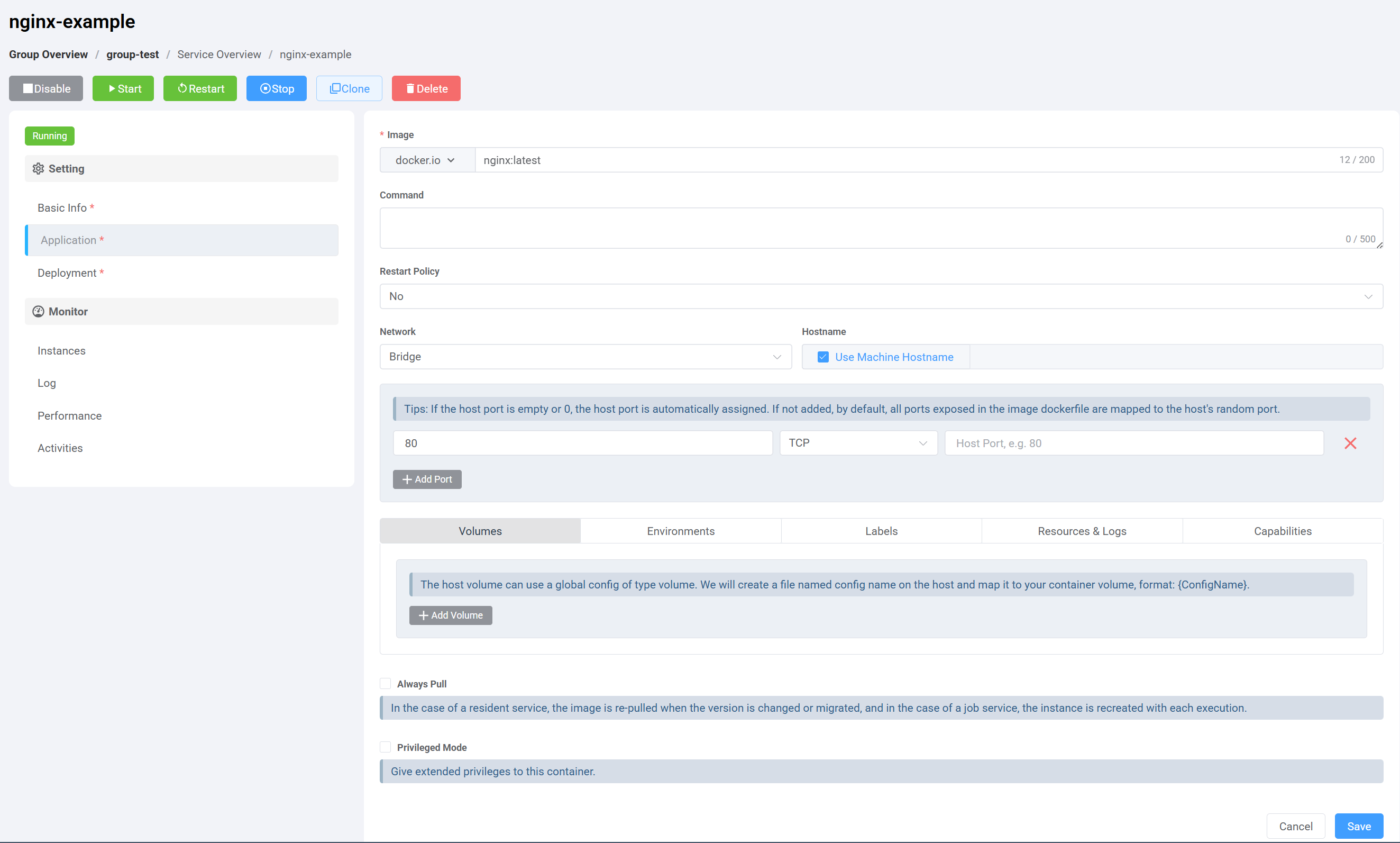Click the Disable service button

point(46,88)
